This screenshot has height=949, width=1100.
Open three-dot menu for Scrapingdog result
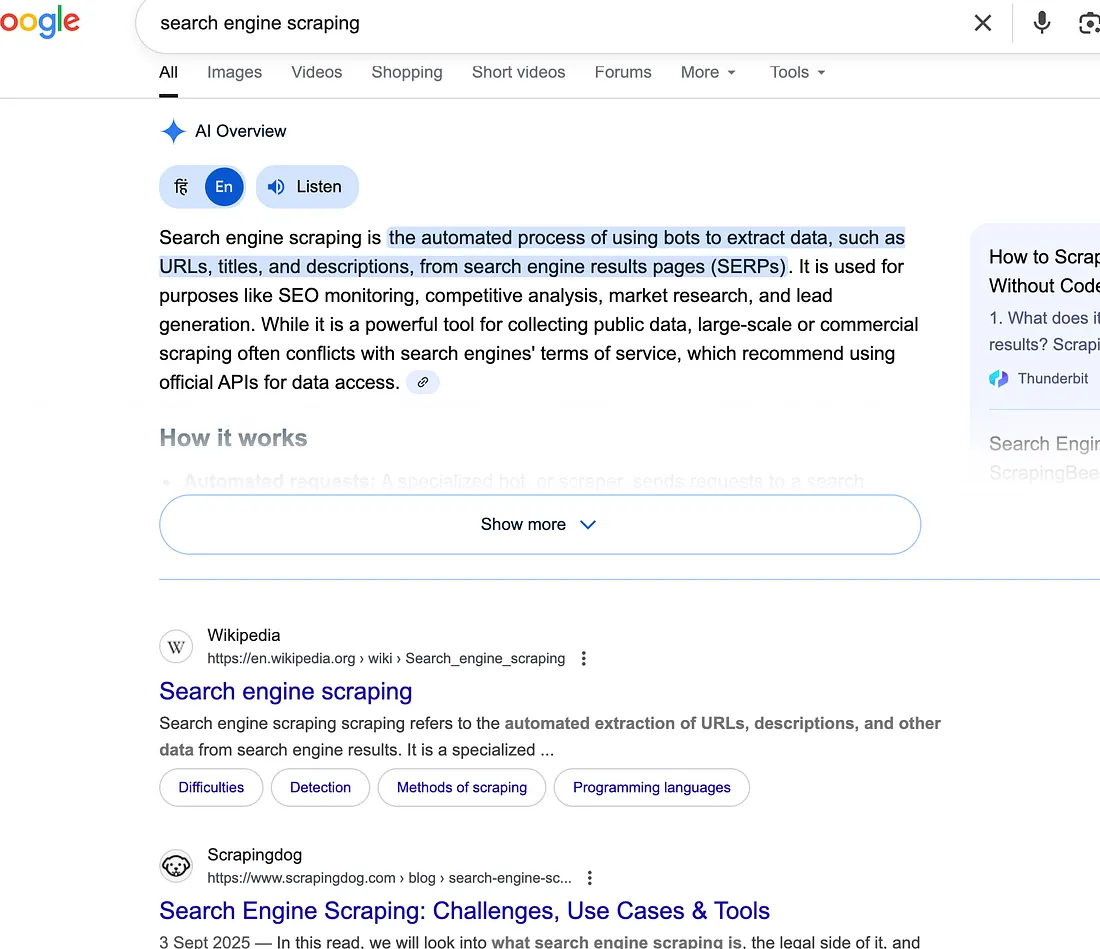click(x=590, y=878)
